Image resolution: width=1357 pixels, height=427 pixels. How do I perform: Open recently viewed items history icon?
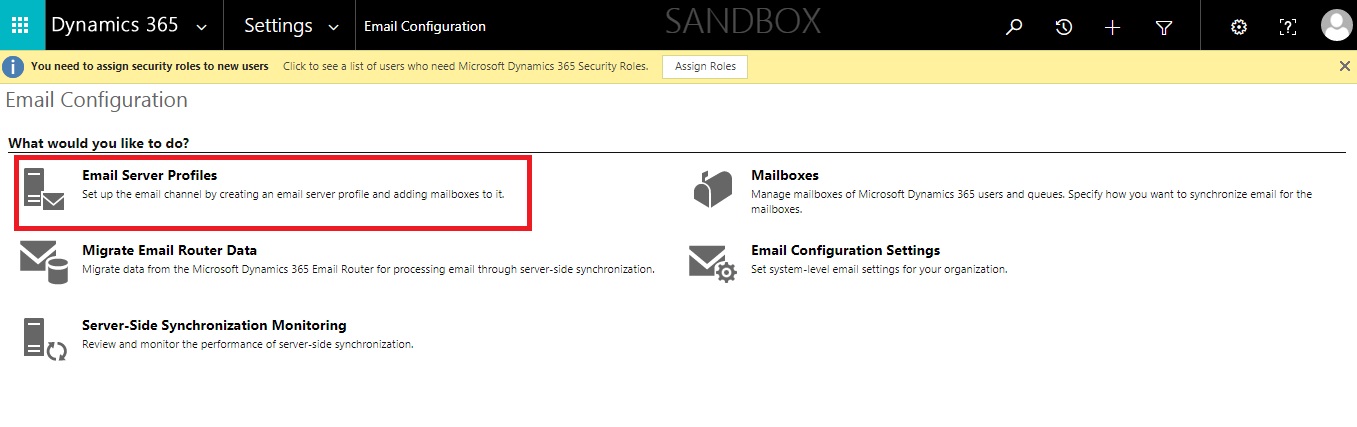click(1064, 27)
